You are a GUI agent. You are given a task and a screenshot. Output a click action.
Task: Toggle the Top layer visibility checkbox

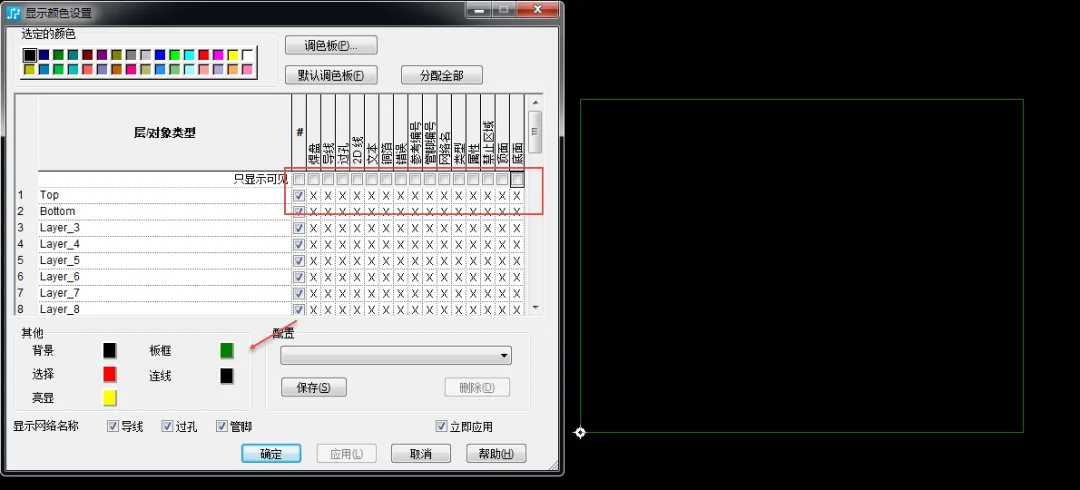[299, 196]
